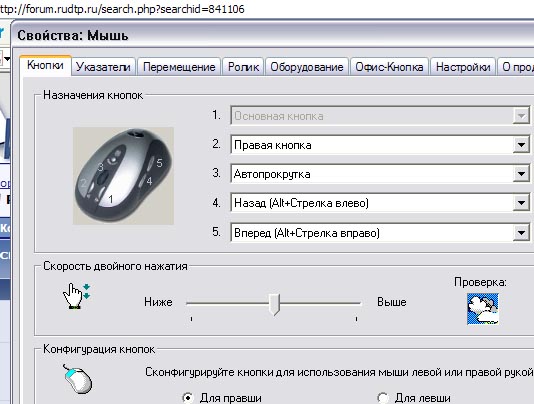The height and width of the screenshot is (404, 534).
Task: Select the Для правши radio button
Action: 188,398
